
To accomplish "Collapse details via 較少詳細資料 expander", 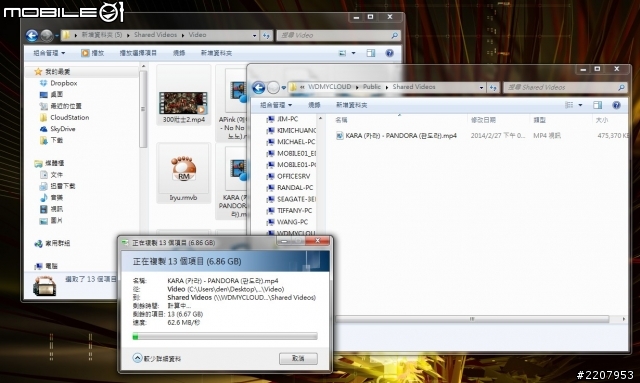I will 157,359.
